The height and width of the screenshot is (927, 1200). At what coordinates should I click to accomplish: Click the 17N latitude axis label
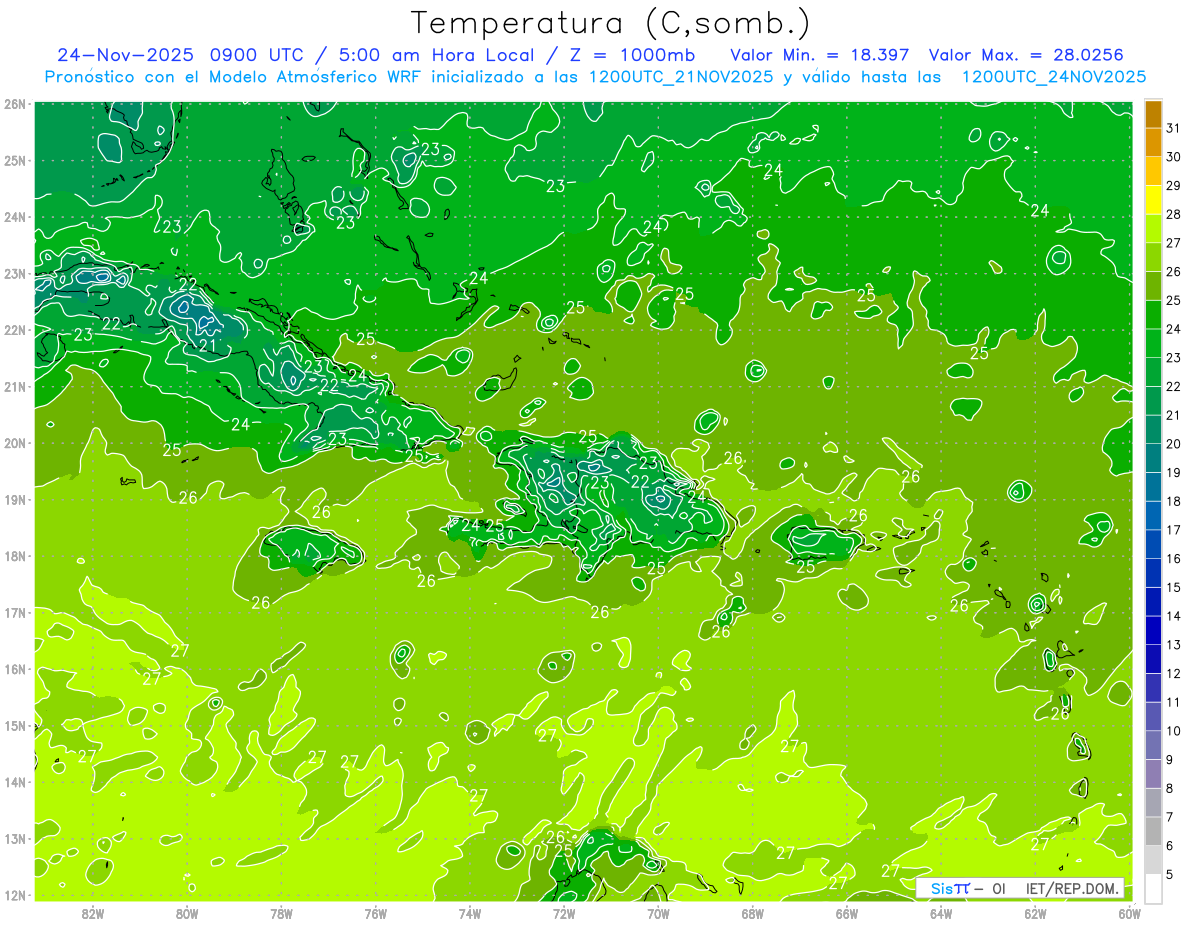click(x=15, y=612)
